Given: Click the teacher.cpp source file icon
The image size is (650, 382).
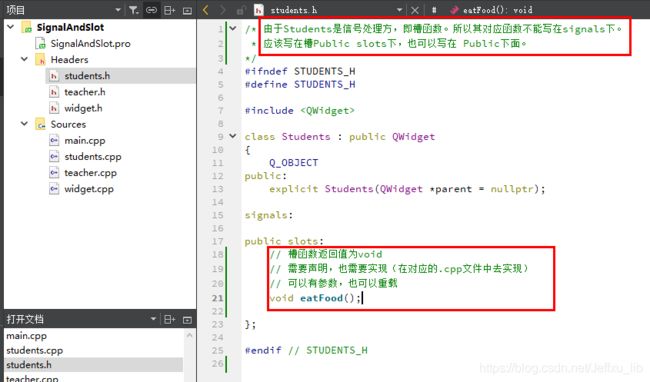Looking at the screenshot, I should coord(54,173).
